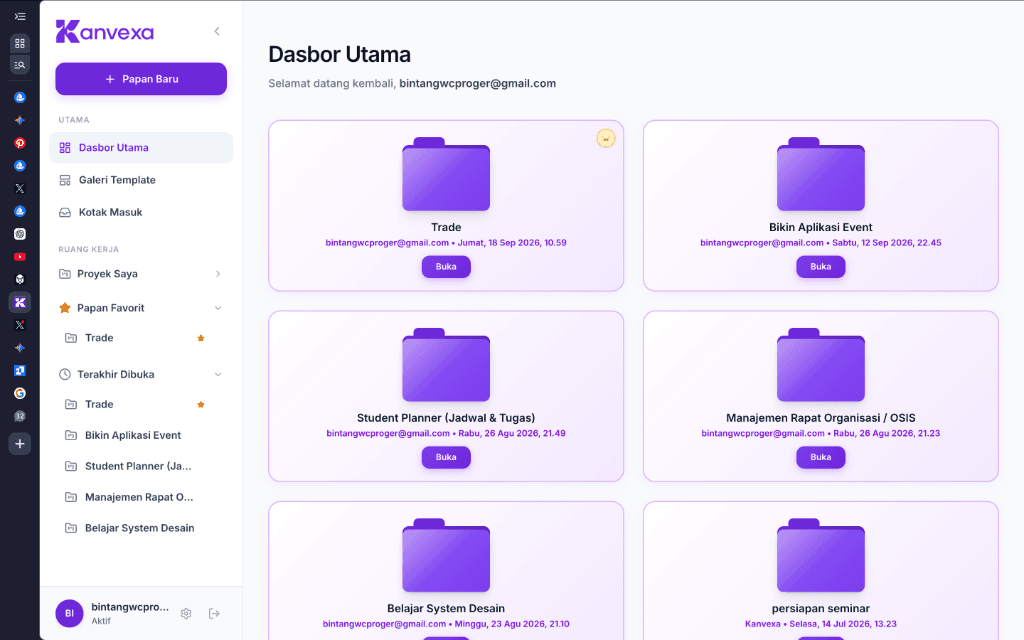
Task: Click the Dasbor Utama page heading
Action: click(340, 54)
